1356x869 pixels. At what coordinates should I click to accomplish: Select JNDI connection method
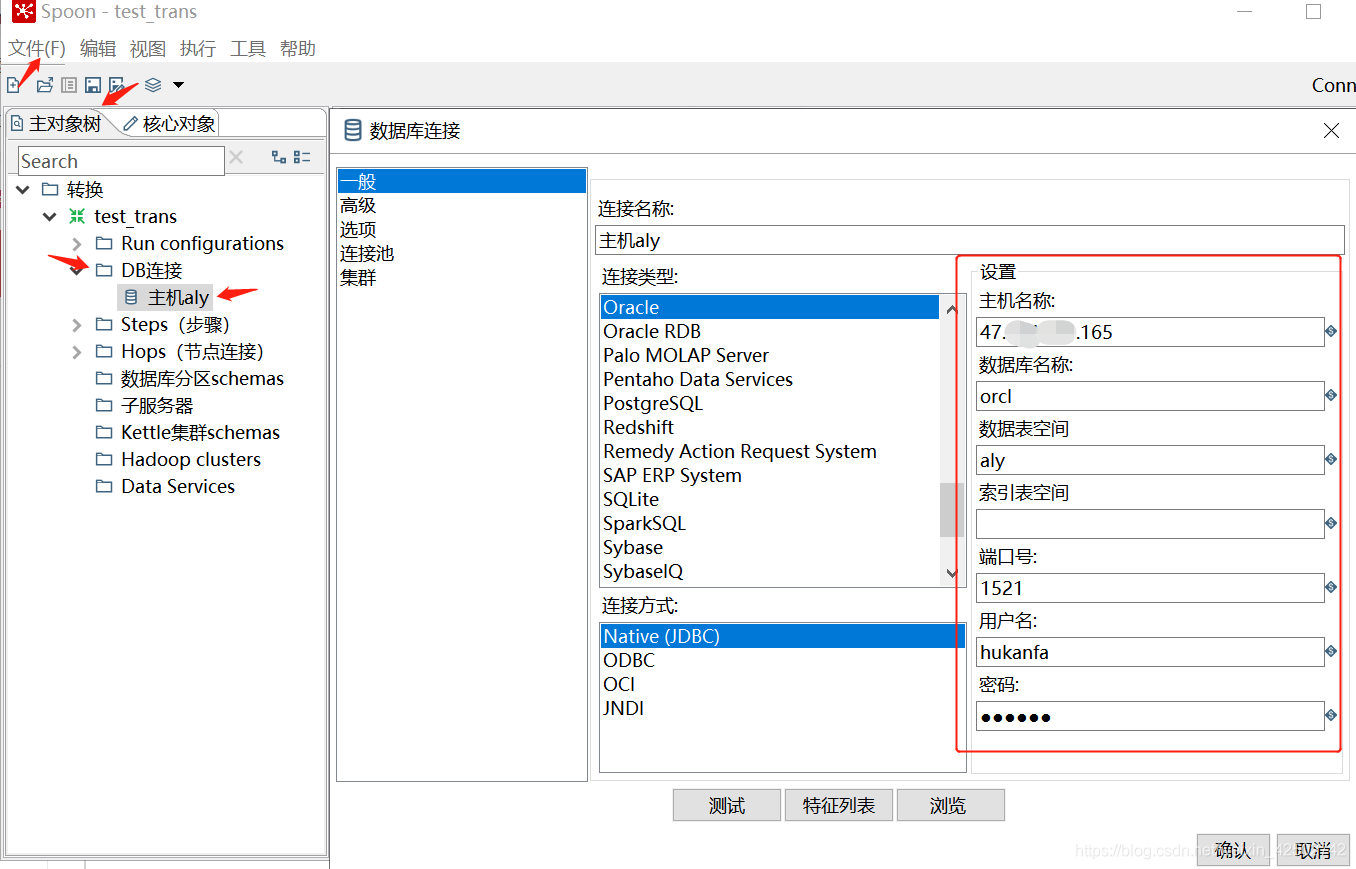coord(624,708)
